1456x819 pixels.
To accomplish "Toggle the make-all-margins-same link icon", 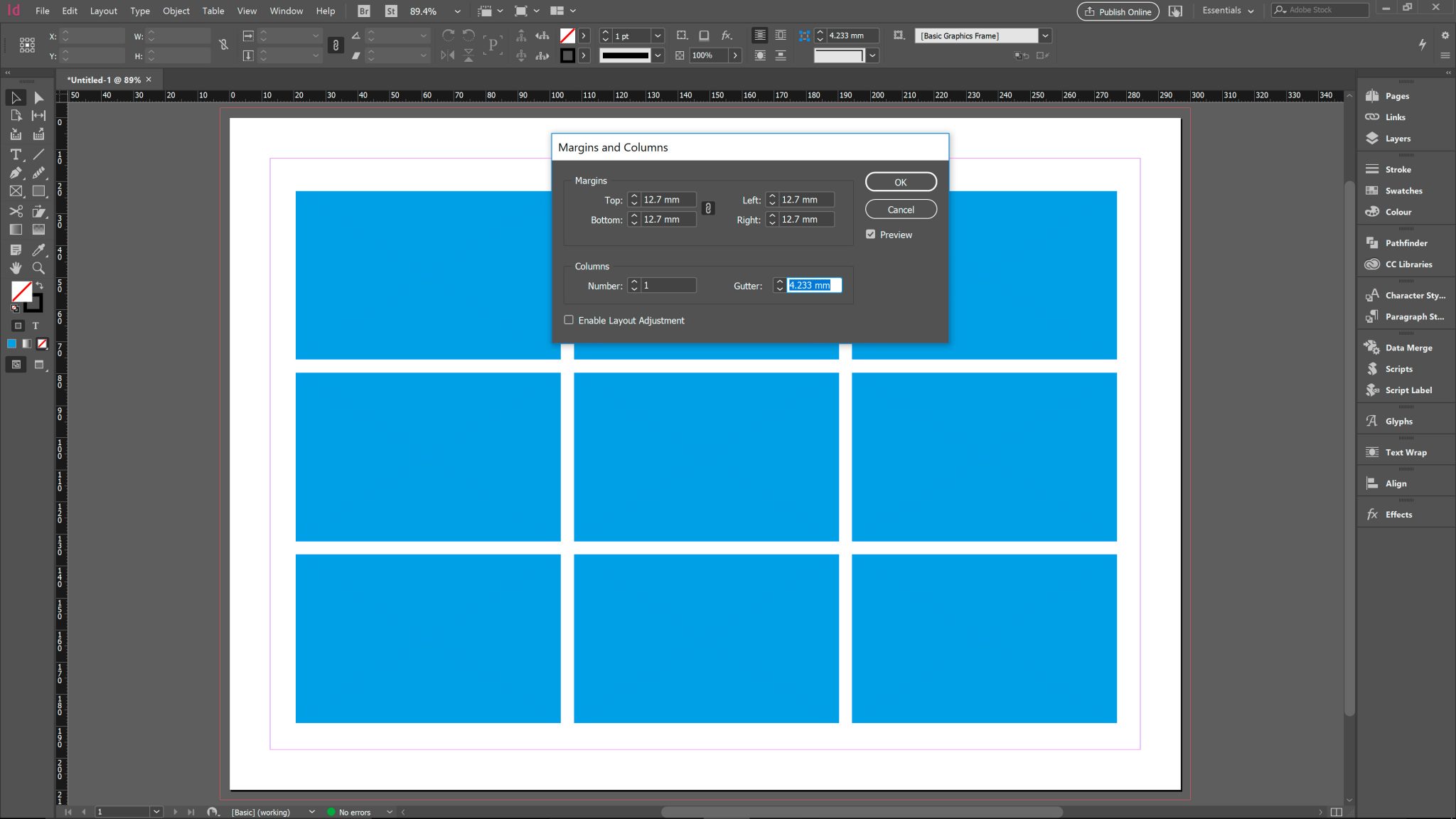I will (x=708, y=208).
